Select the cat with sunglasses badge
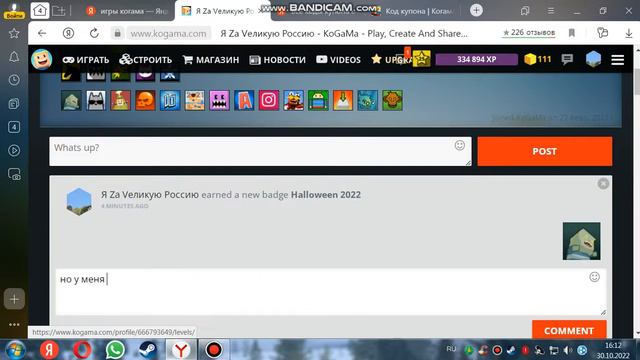The width and height of the screenshot is (640, 360). pyautogui.click(x=96, y=100)
